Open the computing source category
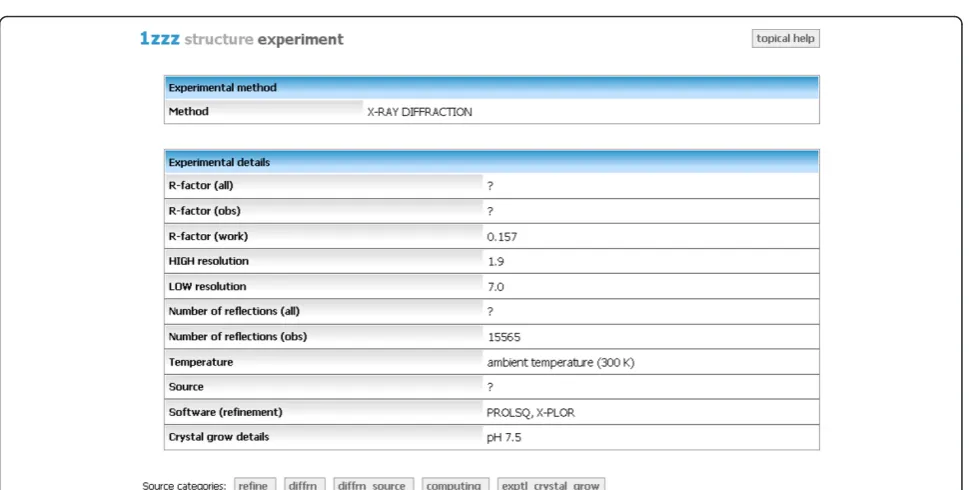The width and height of the screenshot is (969, 490). point(455,485)
